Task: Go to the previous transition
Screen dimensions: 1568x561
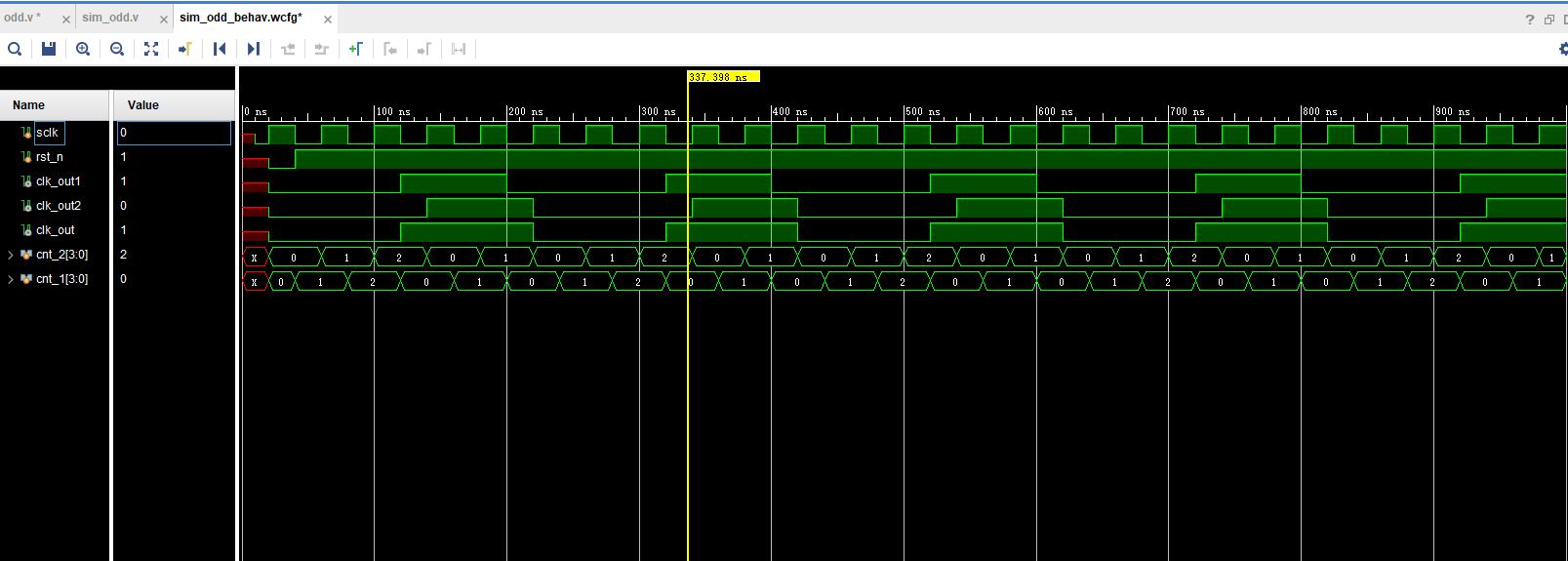Action: pyautogui.click(x=288, y=49)
